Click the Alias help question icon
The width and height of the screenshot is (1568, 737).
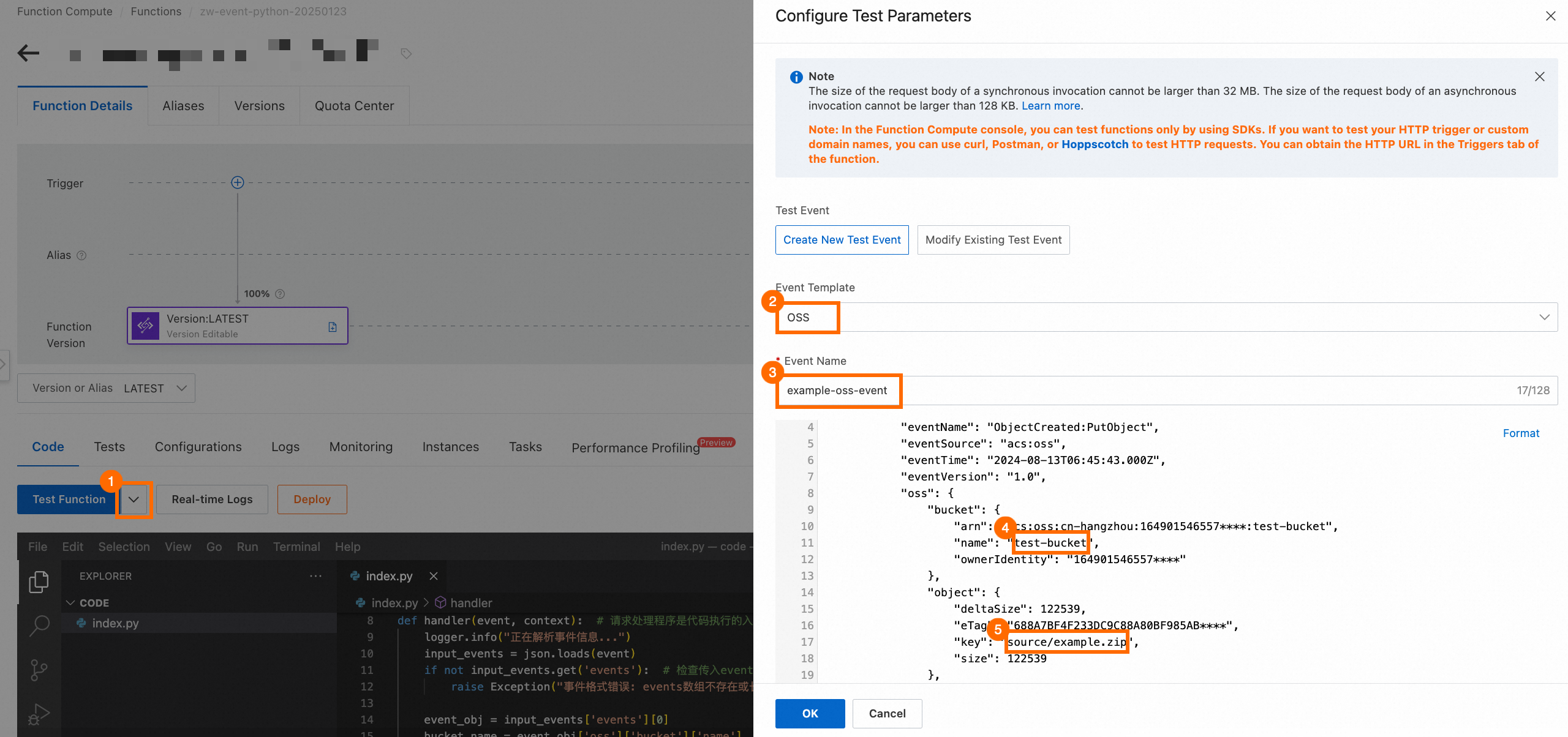click(81, 255)
